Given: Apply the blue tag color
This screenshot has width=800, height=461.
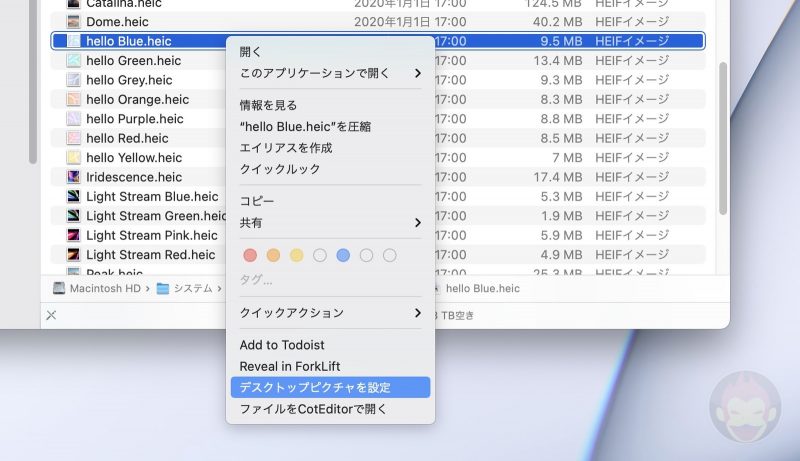Looking at the screenshot, I should click(343, 255).
